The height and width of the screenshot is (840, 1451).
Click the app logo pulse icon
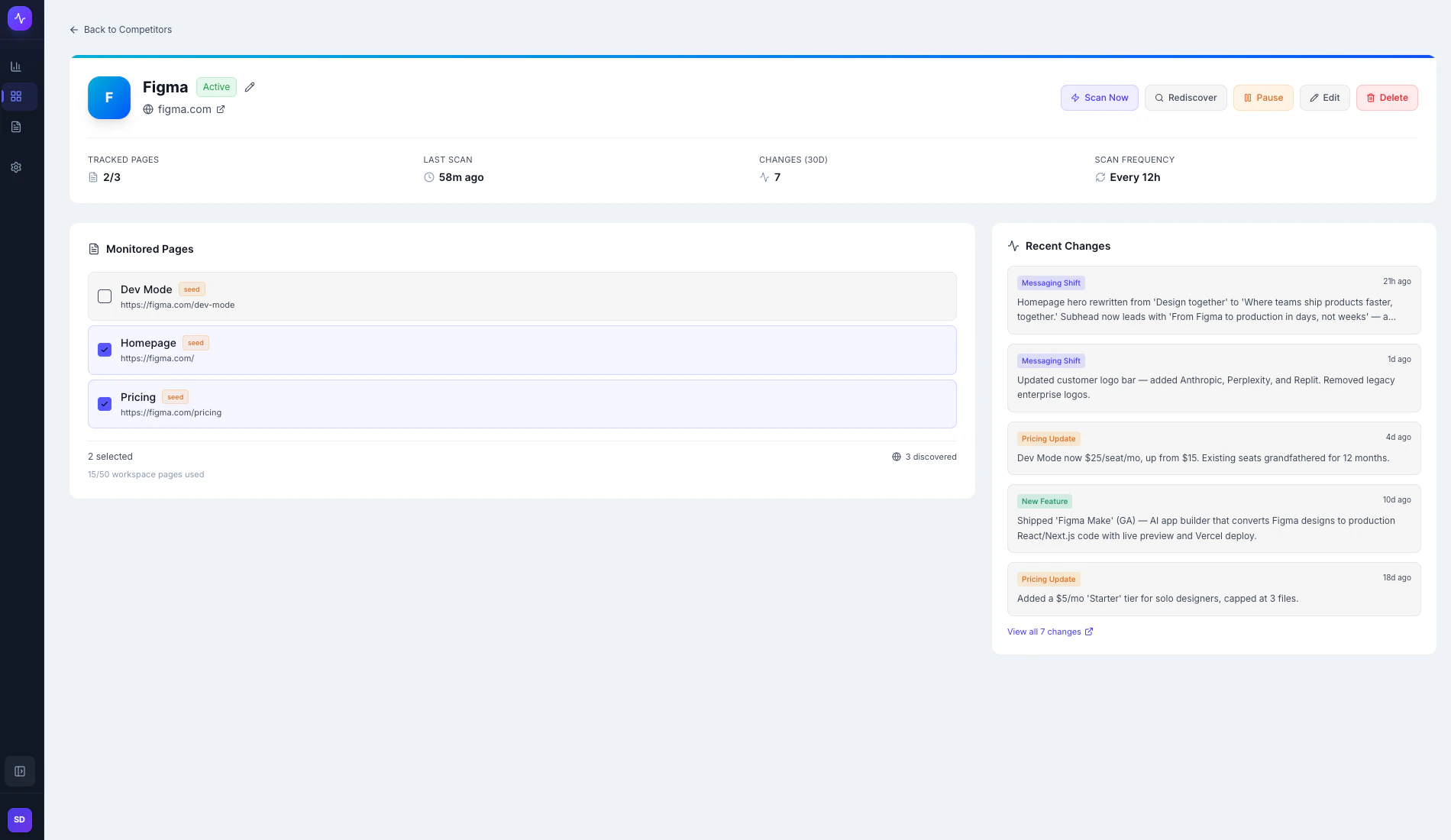coord(20,18)
